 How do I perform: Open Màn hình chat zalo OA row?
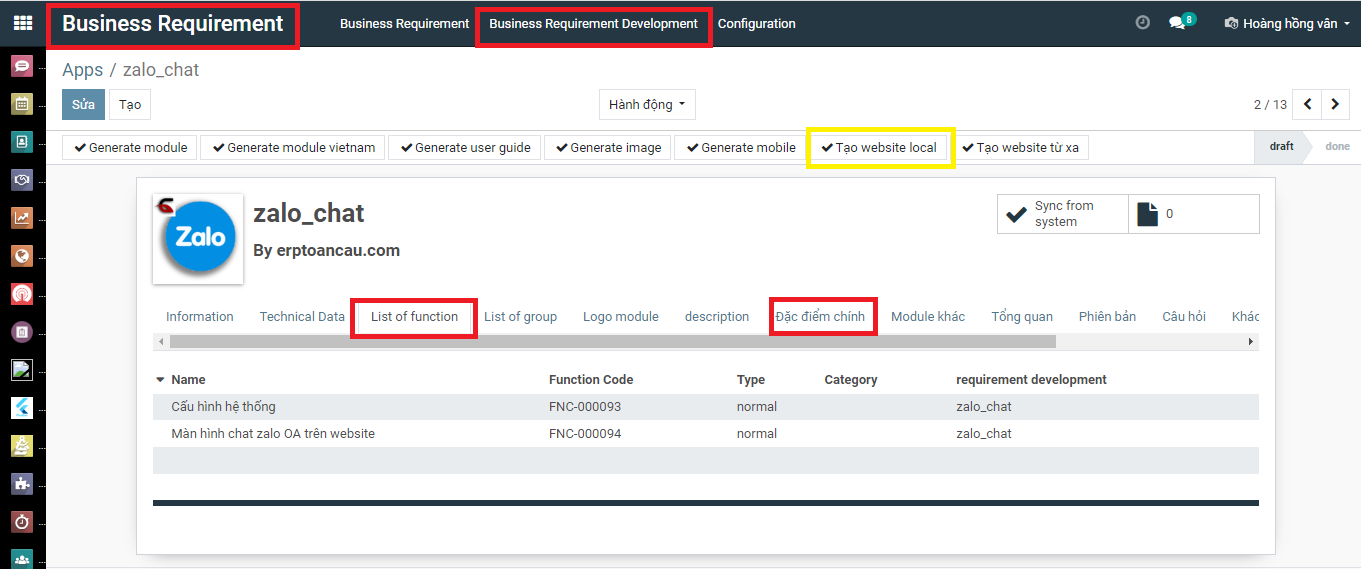(706, 434)
